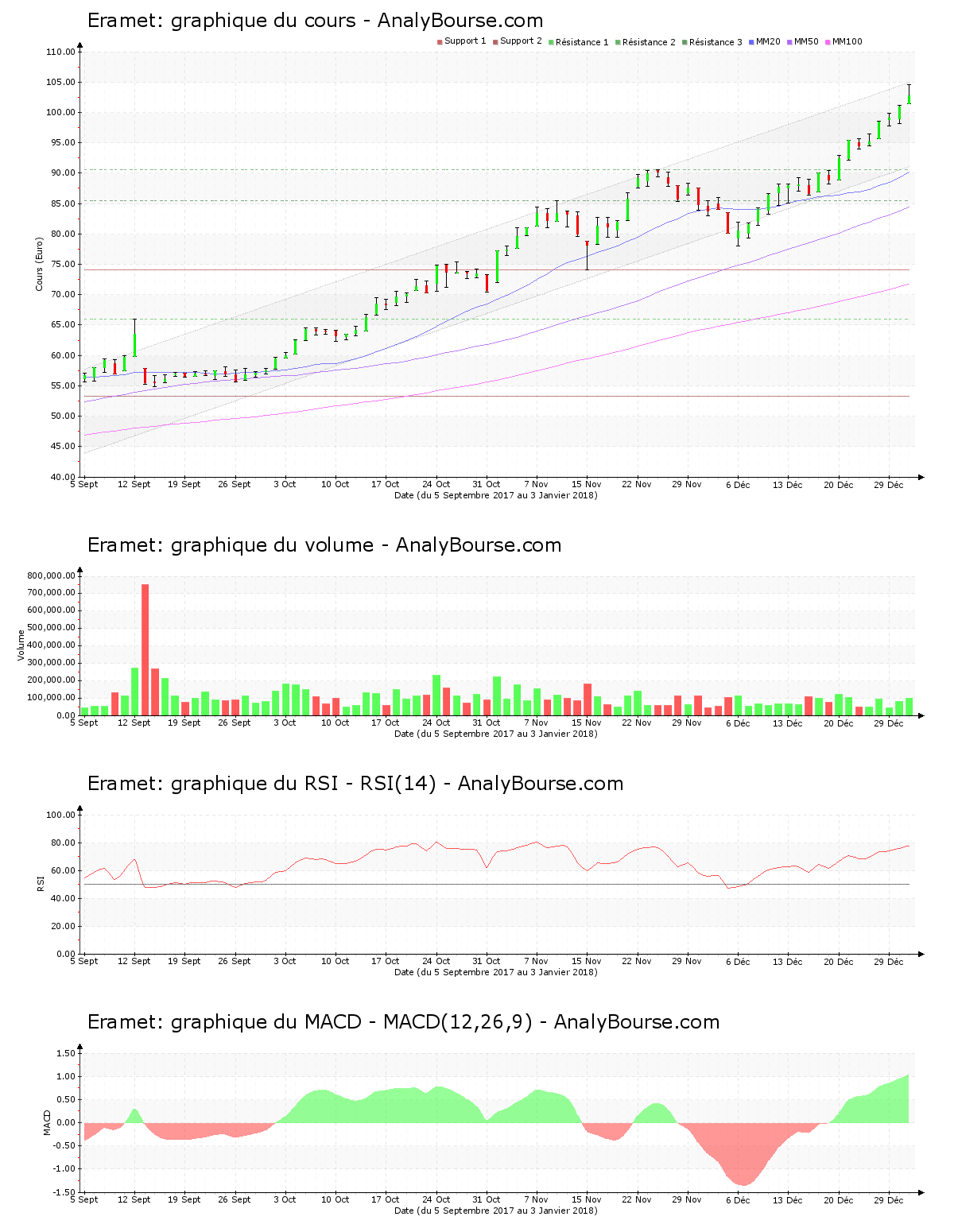The image size is (954, 1232).
Task: Select the Résistance 2 legend entry
Action: point(646,41)
